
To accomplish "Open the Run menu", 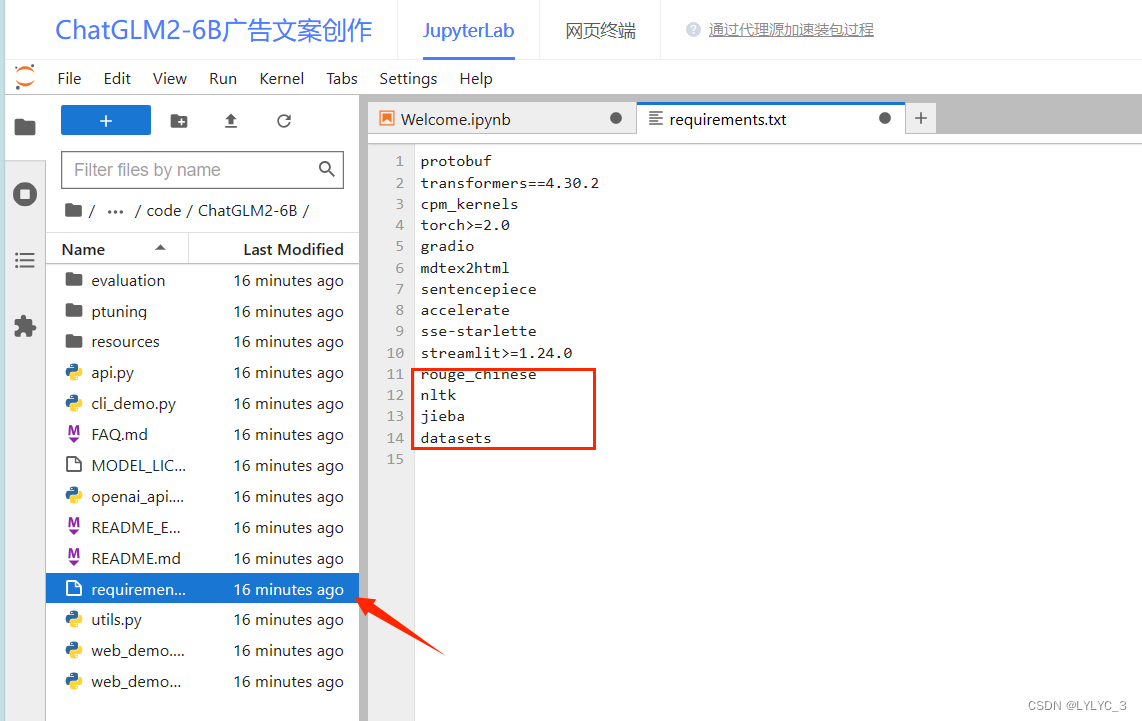I will (223, 79).
